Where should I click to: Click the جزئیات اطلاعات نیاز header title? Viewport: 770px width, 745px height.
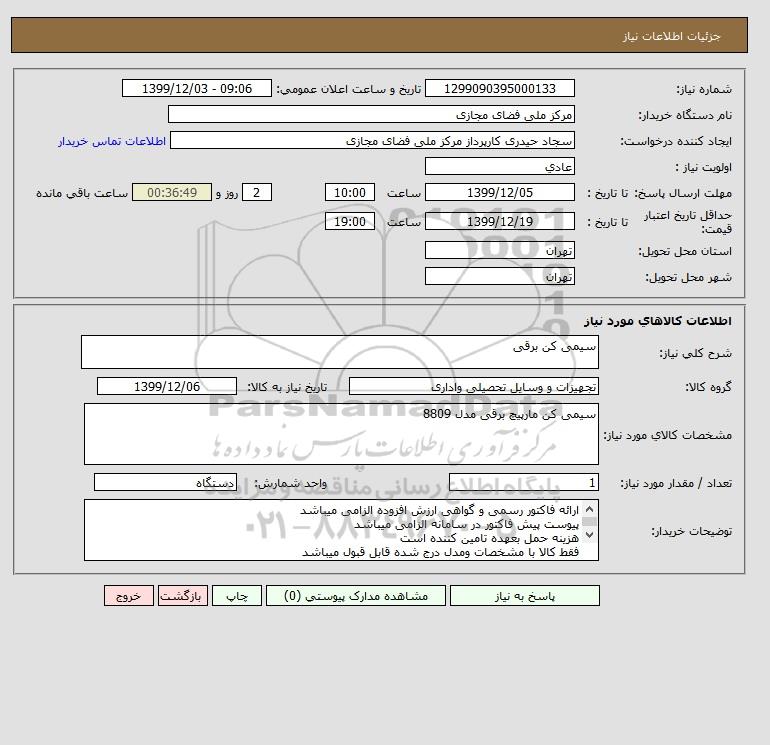(x=671, y=36)
